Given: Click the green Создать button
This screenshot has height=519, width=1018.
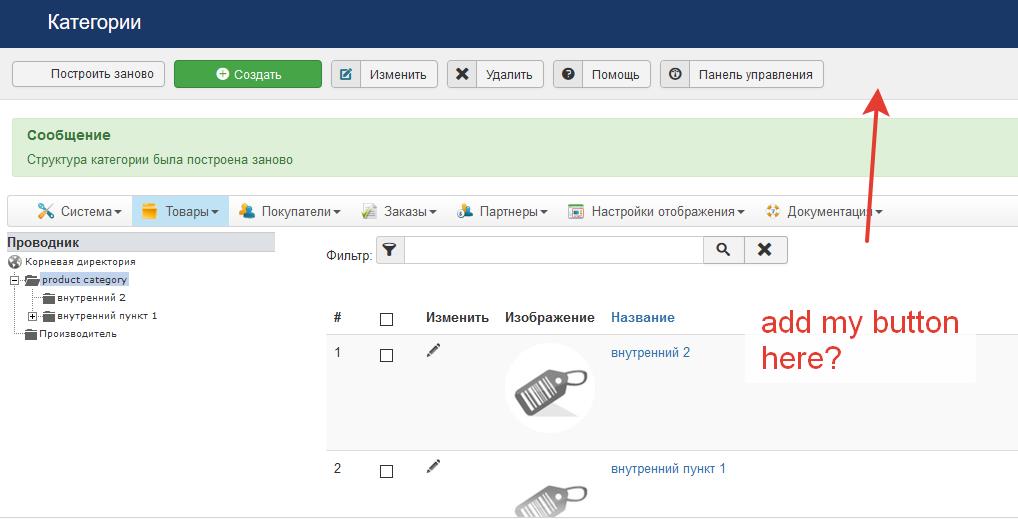Looking at the screenshot, I should (248, 74).
